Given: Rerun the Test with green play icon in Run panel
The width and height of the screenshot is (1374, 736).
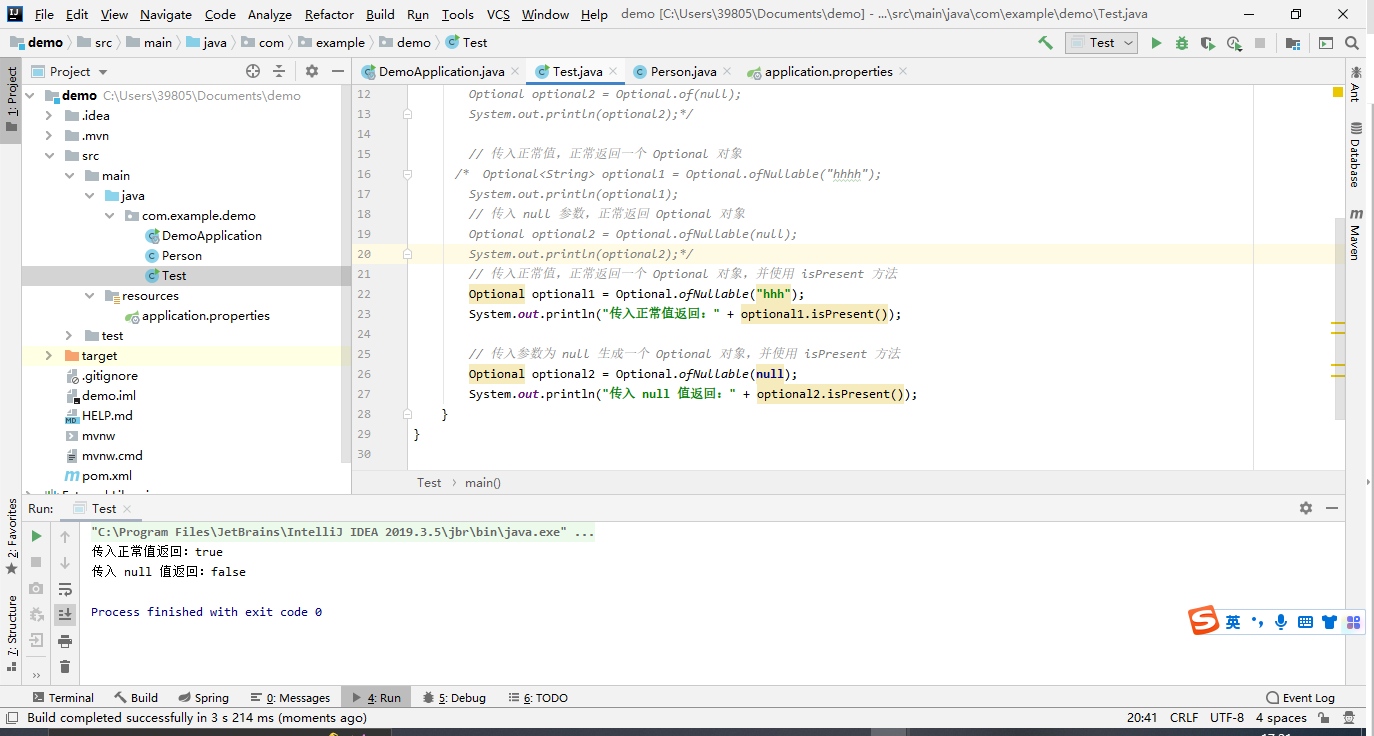Looking at the screenshot, I should pos(36,535).
